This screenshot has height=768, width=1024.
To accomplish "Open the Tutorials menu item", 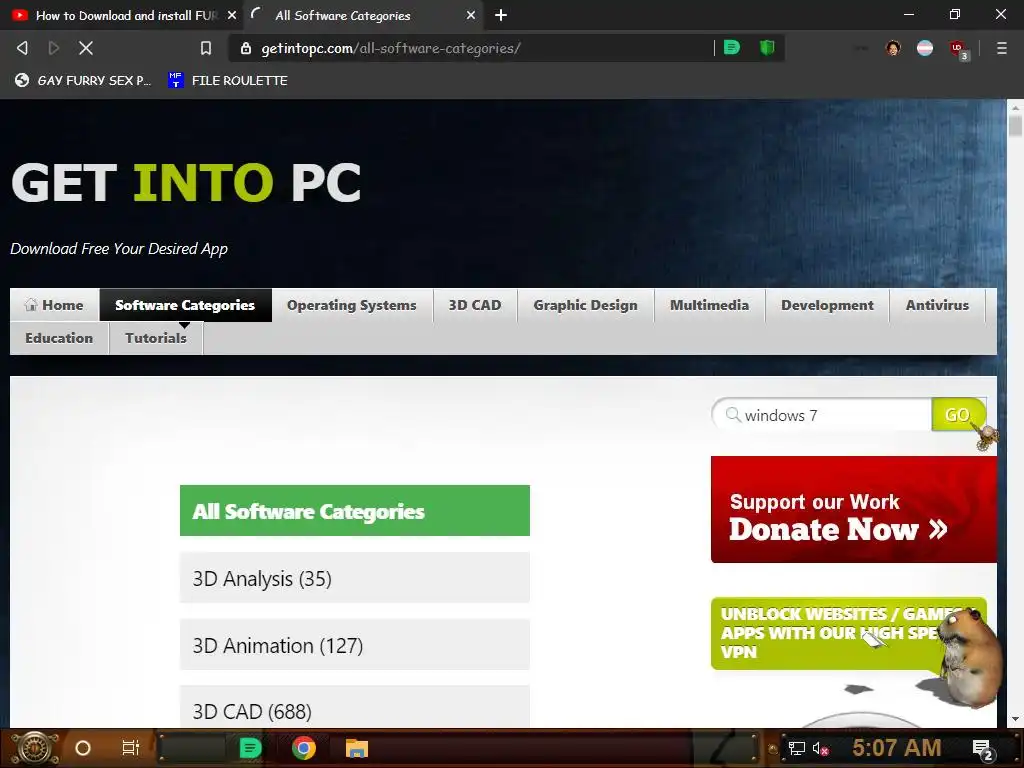I will click(156, 338).
